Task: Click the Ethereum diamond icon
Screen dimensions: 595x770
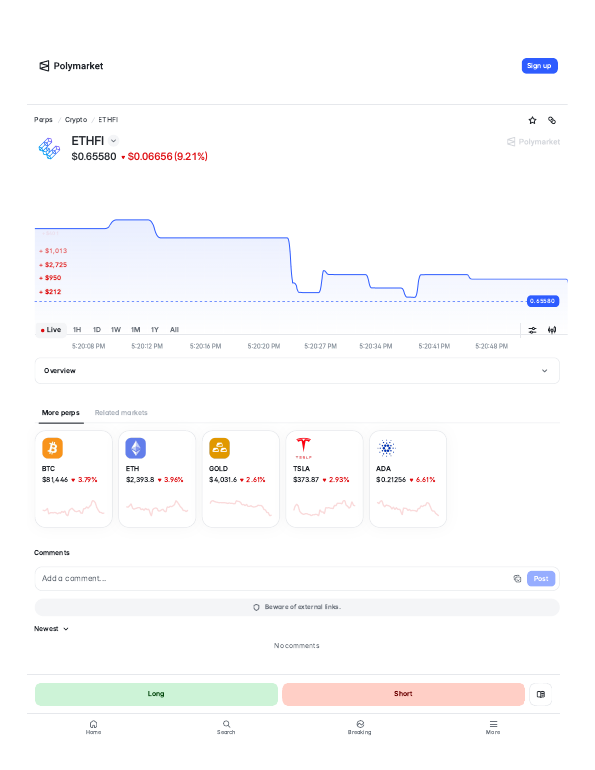Action: tap(136, 448)
